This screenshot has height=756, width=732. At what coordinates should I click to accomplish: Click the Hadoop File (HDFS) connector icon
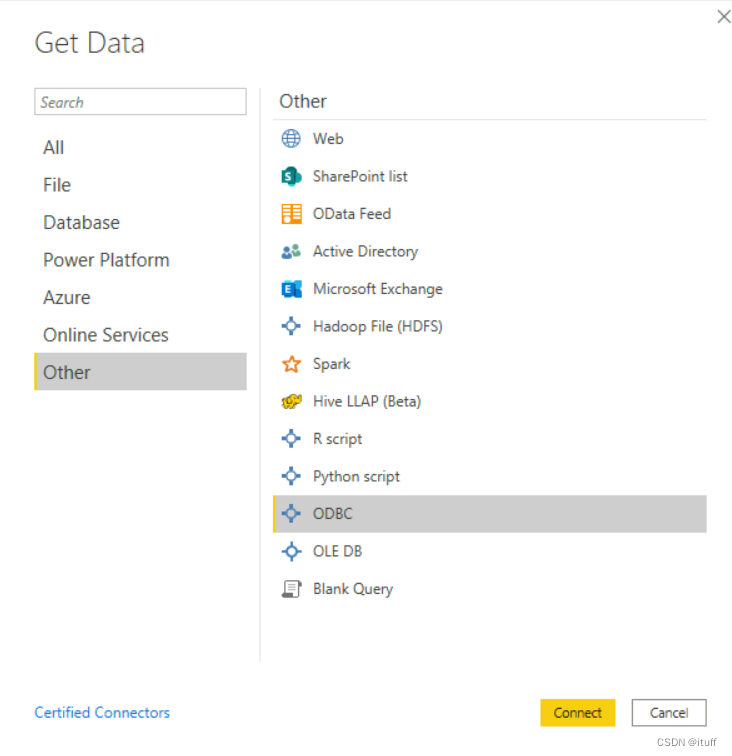tap(291, 326)
